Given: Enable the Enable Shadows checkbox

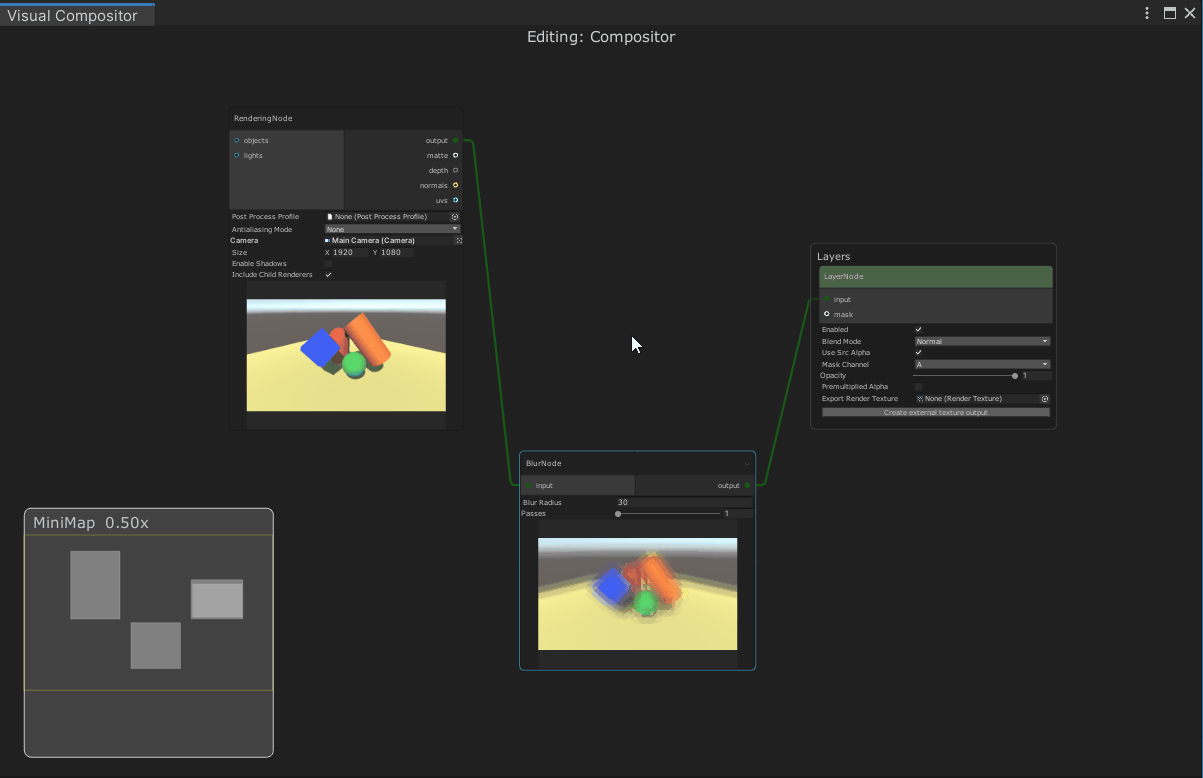Looking at the screenshot, I should (328, 264).
